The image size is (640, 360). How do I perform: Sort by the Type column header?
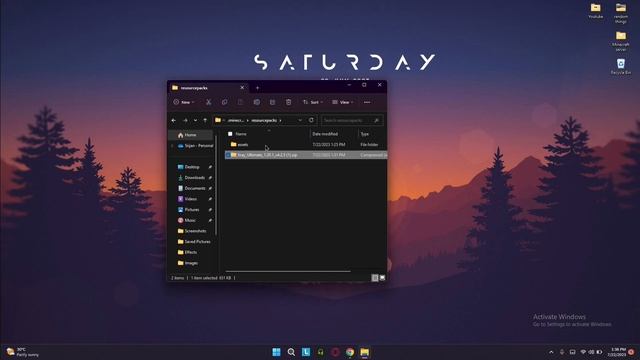[x=365, y=134]
